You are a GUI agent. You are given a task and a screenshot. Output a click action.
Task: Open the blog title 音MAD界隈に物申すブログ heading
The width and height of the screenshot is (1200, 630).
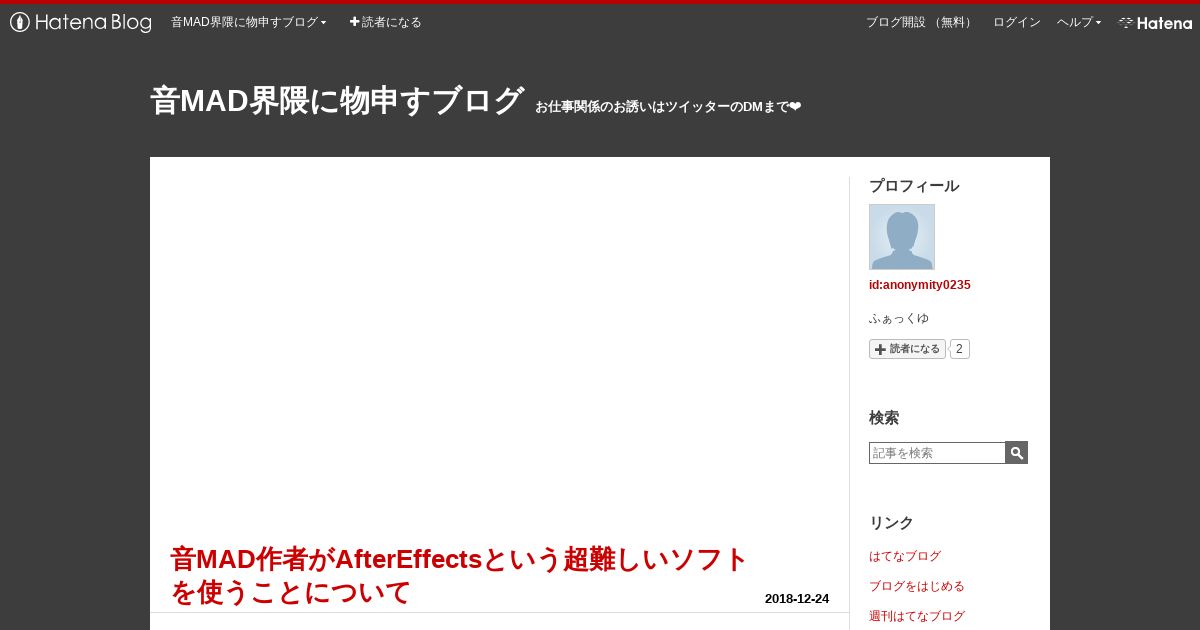(337, 100)
